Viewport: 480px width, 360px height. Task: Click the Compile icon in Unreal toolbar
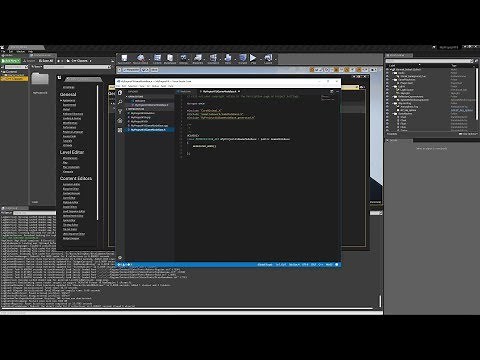pyautogui.click(x=243, y=59)
